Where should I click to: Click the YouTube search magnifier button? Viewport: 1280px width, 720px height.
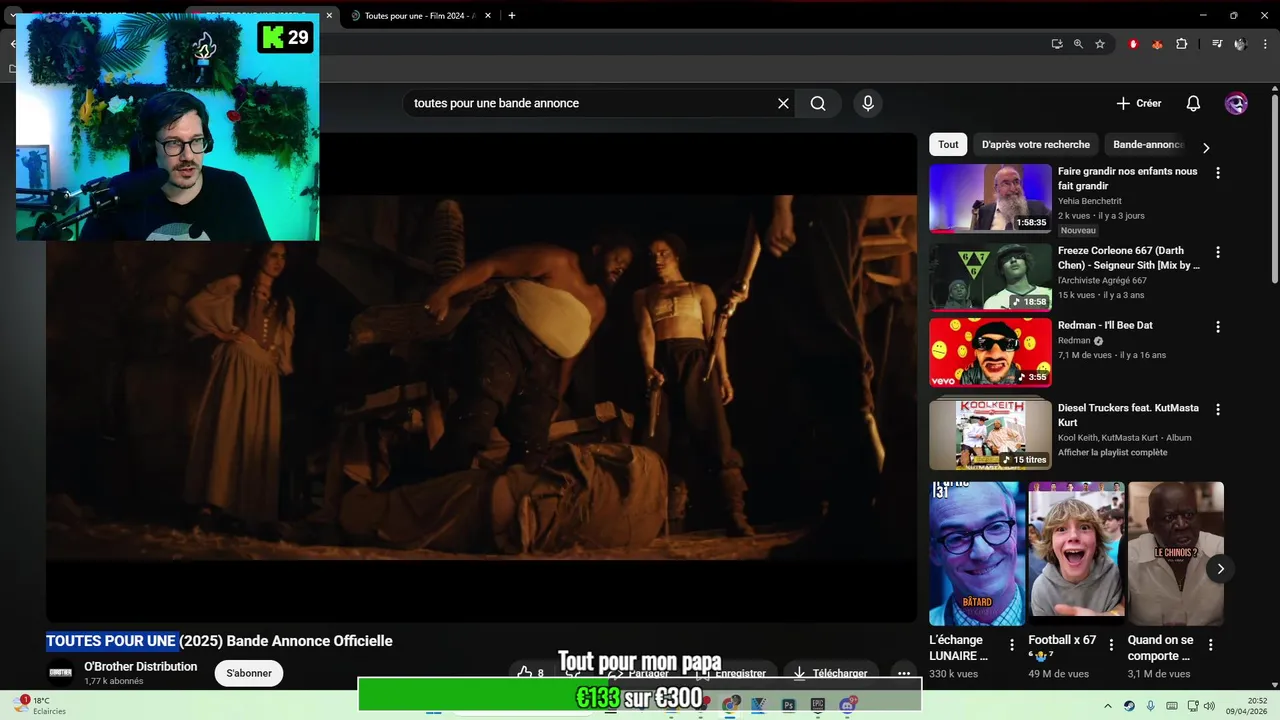pos(818,103)
